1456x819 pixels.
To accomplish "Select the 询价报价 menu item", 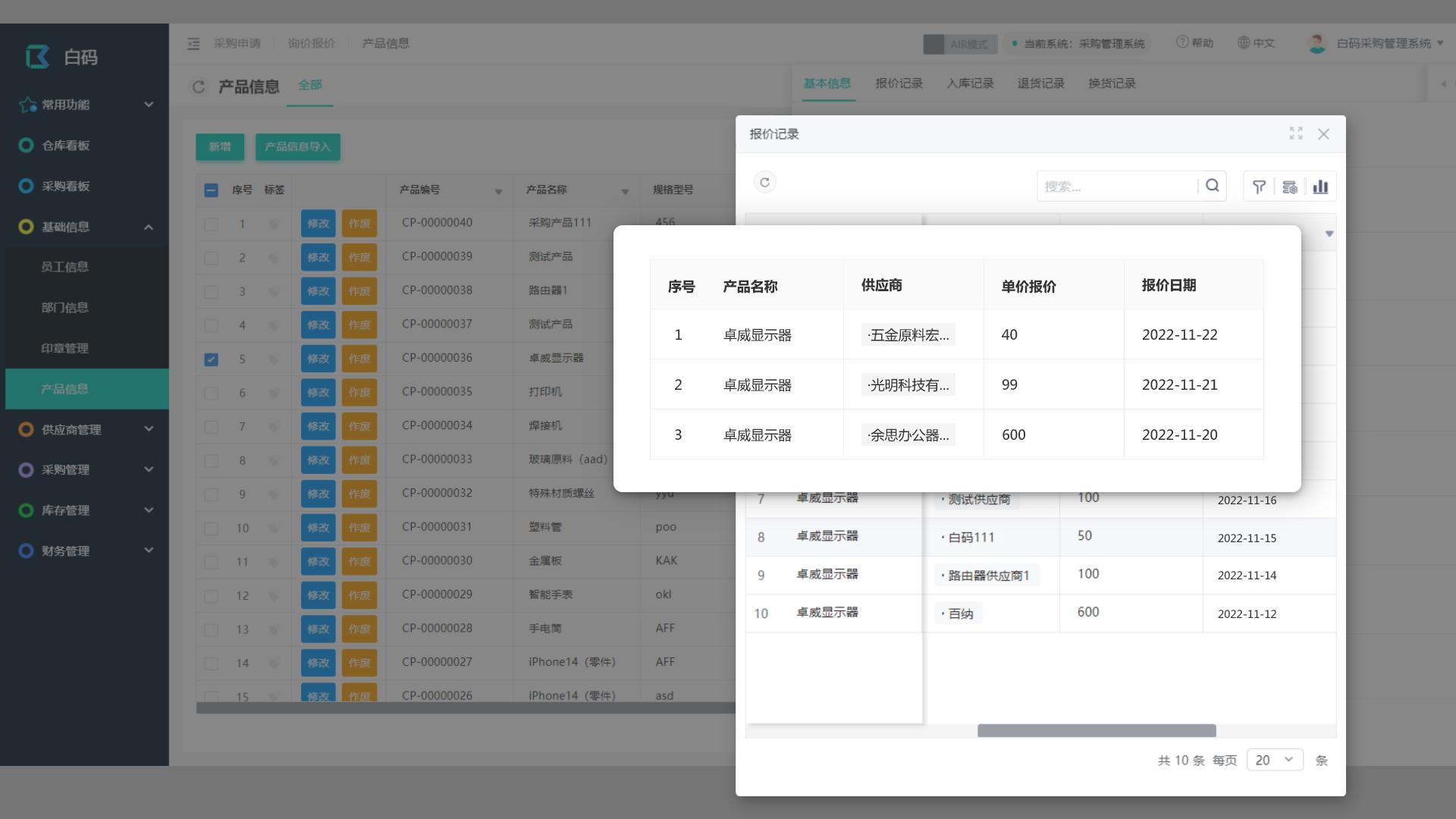I will point(312,43).
